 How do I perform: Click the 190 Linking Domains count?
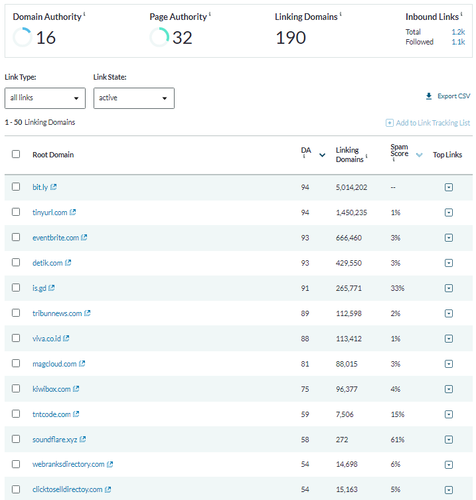click(291, 38)
